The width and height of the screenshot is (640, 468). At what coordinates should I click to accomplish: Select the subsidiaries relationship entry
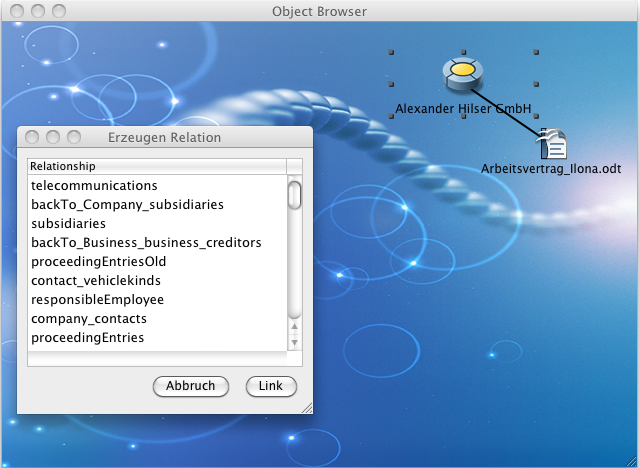tap(68, 224)
